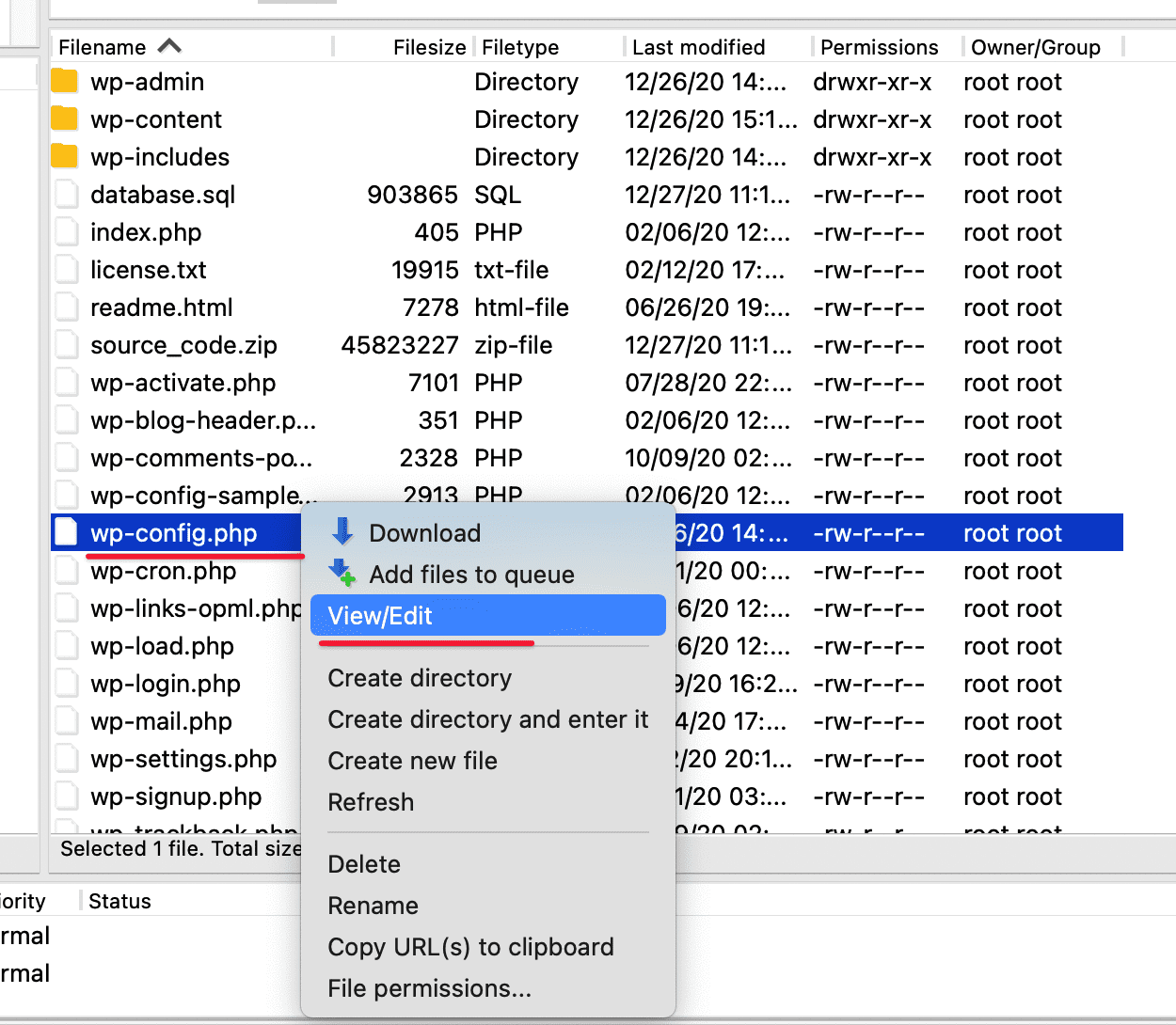Sort list by Last modified column

(698, 47)
